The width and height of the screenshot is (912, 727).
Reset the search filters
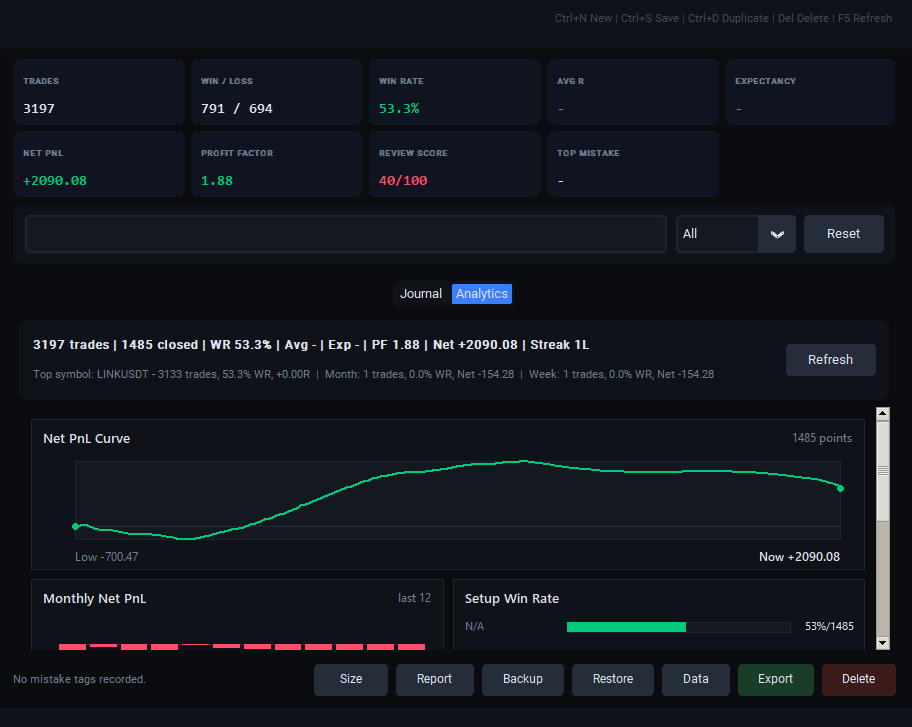843,234
